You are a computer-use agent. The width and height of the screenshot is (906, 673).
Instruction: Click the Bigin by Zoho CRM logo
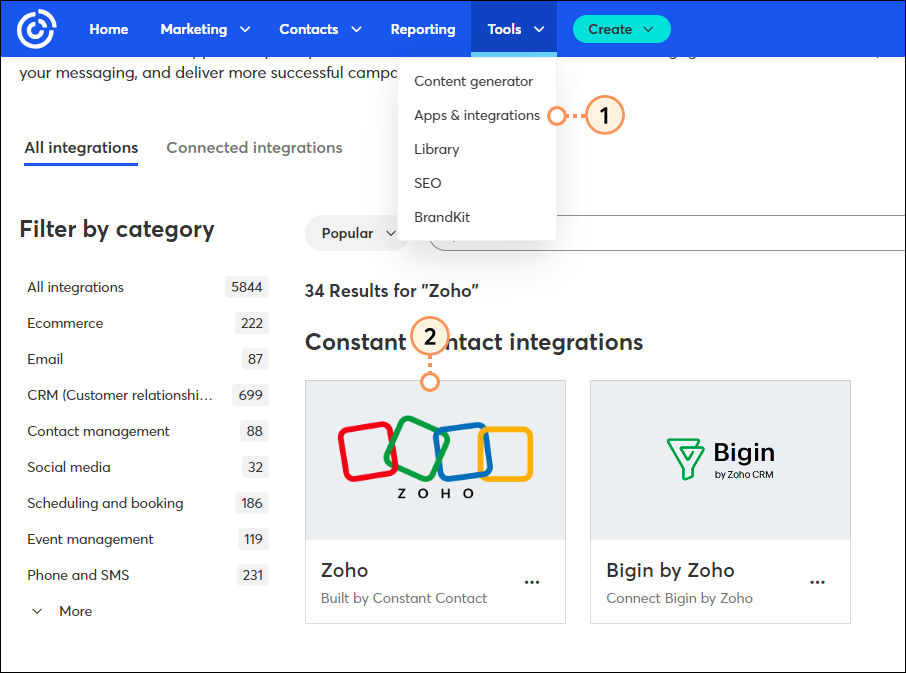coord(720,459)
